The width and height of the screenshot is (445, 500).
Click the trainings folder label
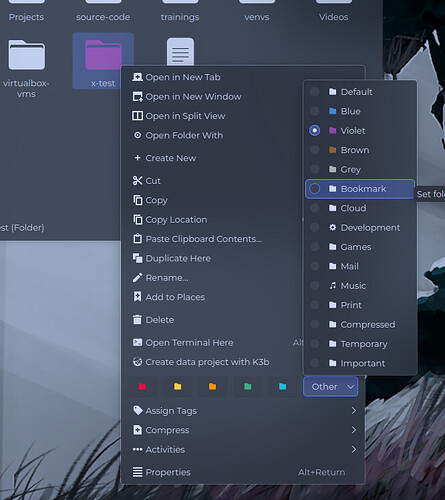click(180, 17)
